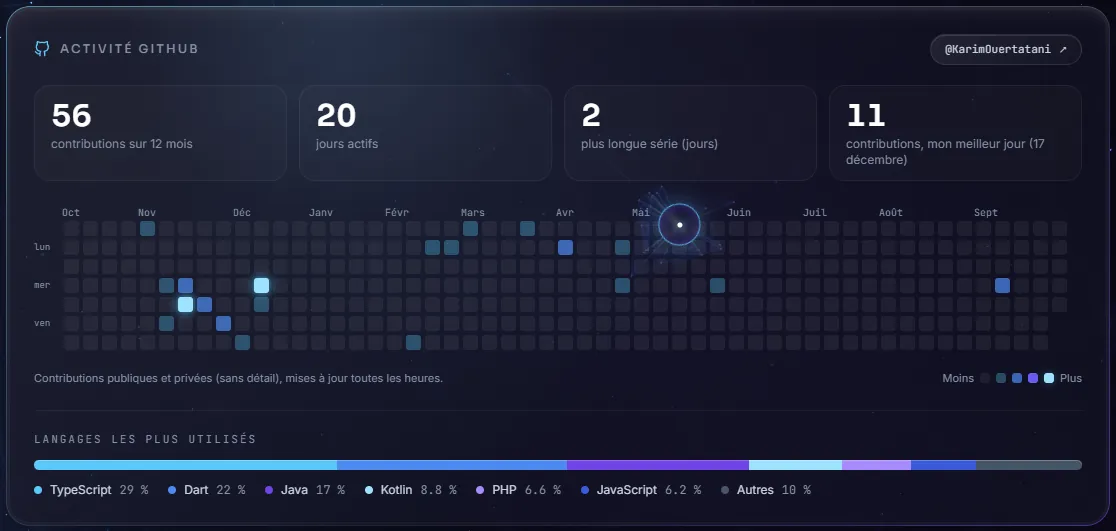The height and width of the screenshot is (531, 1116).
Task: Click the 'Janv' month label
Action: coord(320,213)
